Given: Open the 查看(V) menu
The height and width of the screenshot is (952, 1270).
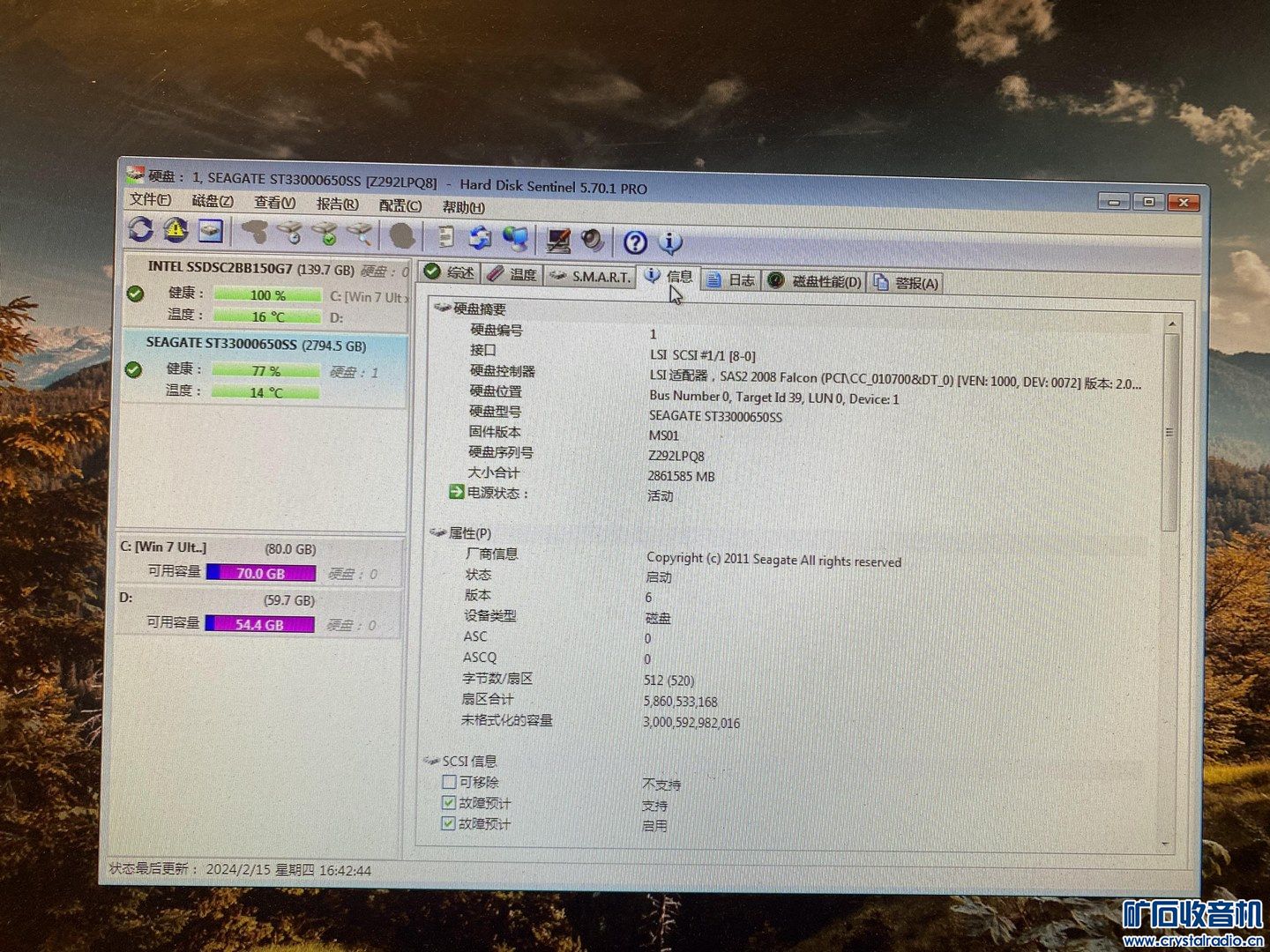Looking at the screenshot, I should pos(275,203).
